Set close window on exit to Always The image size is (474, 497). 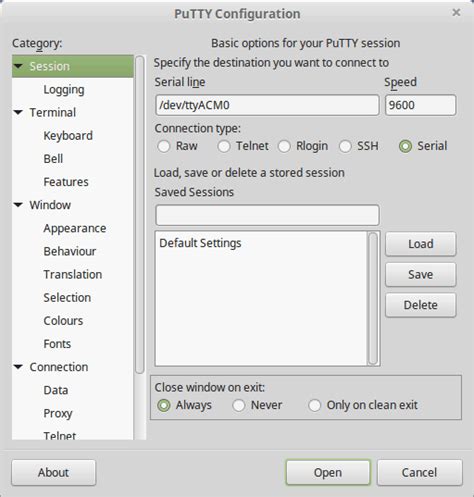tap(164, 405)
